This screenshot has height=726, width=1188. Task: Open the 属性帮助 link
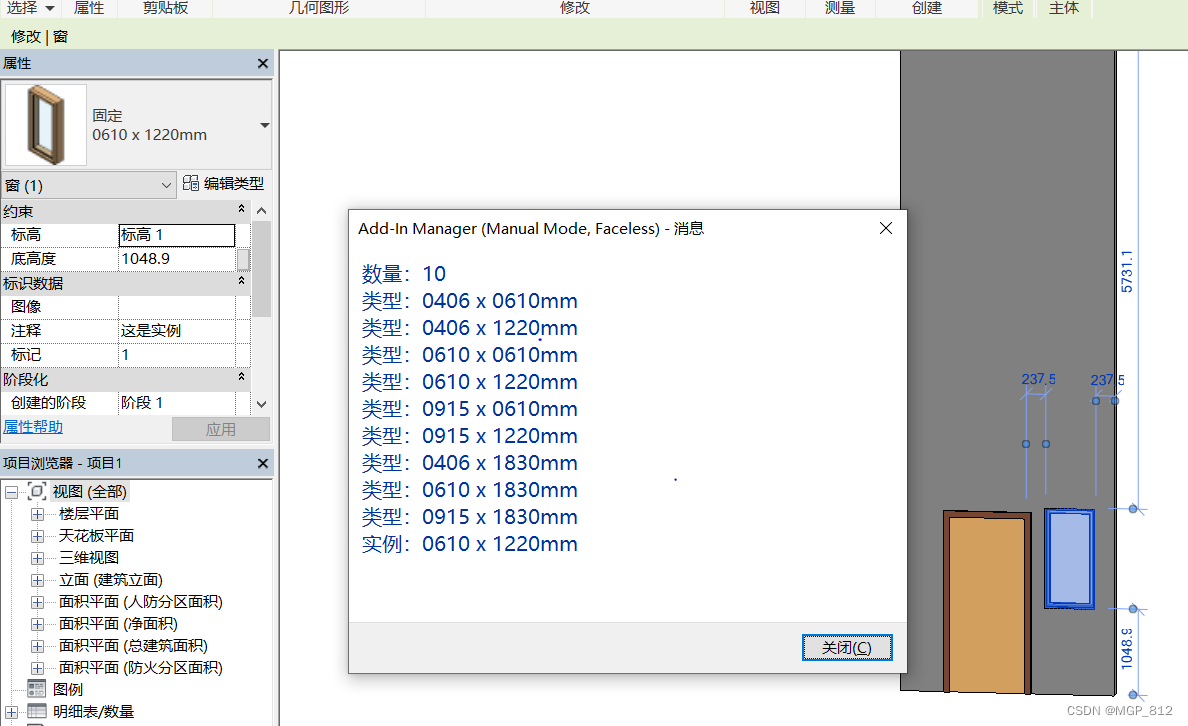point(33,426)
